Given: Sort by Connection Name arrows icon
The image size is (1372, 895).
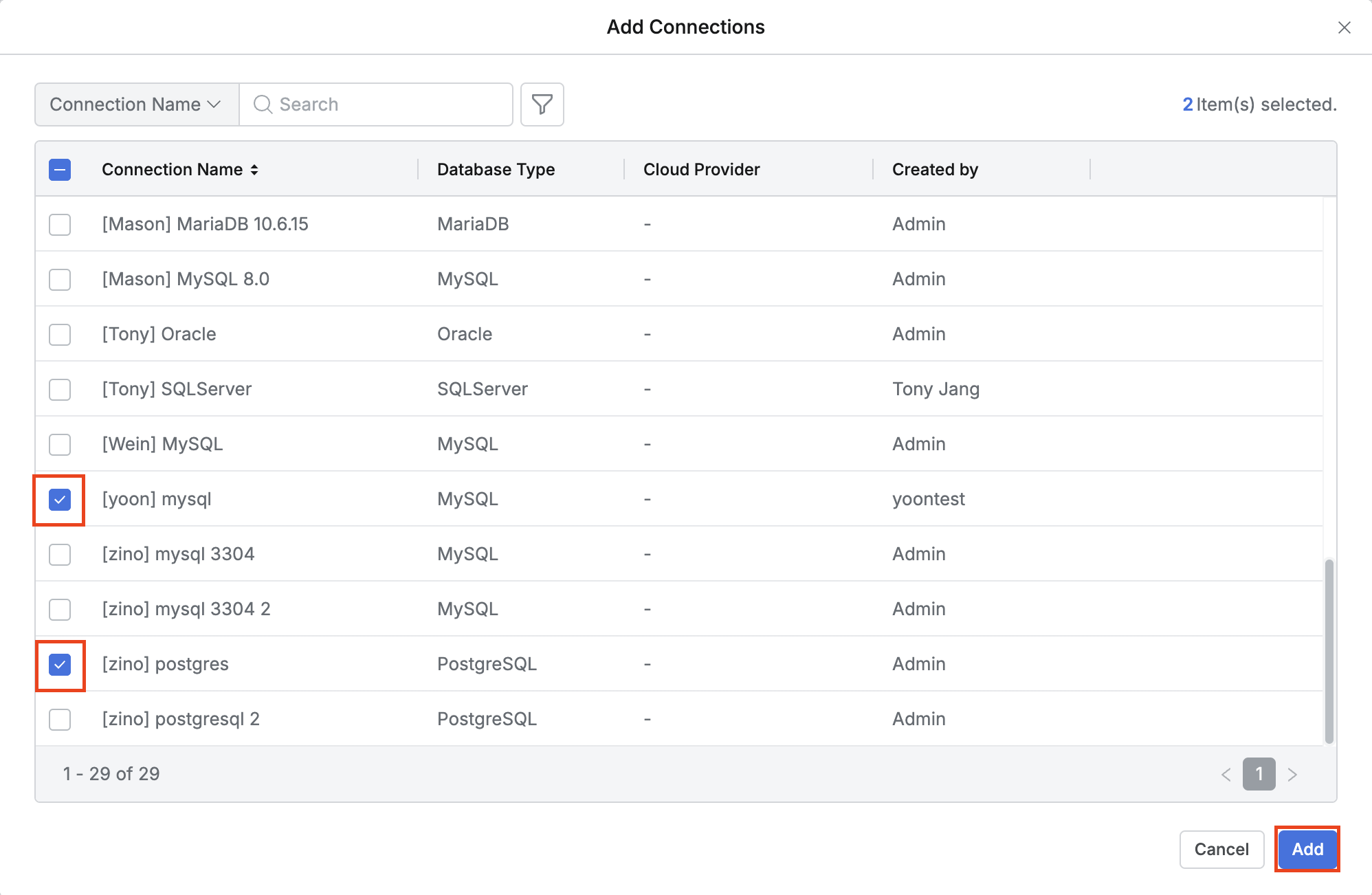Looking at the screenshot, I should [254, 170].
